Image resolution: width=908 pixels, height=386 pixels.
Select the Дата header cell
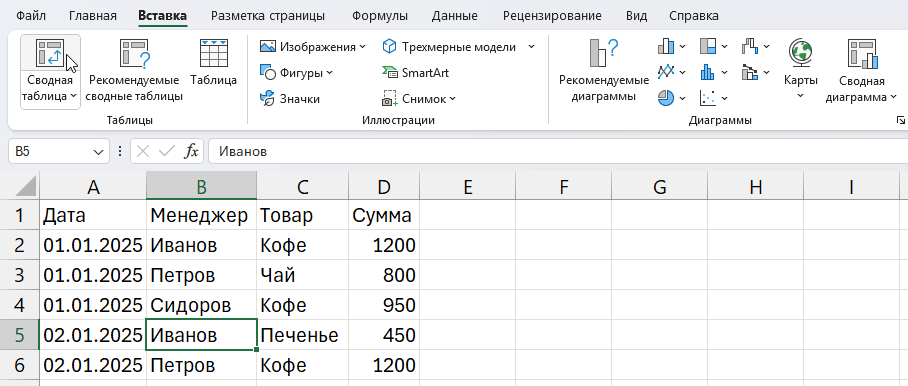coord(93,215)
